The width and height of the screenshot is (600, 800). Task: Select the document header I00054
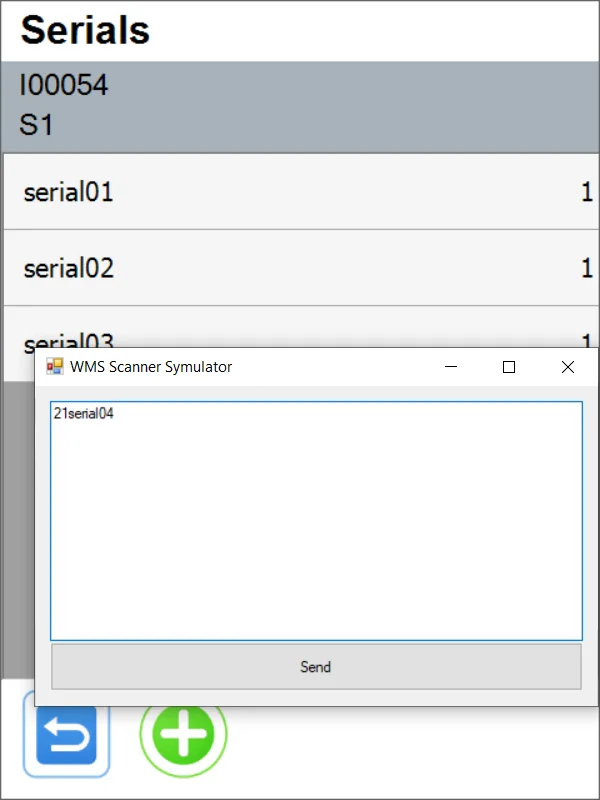tap(65, 85)
